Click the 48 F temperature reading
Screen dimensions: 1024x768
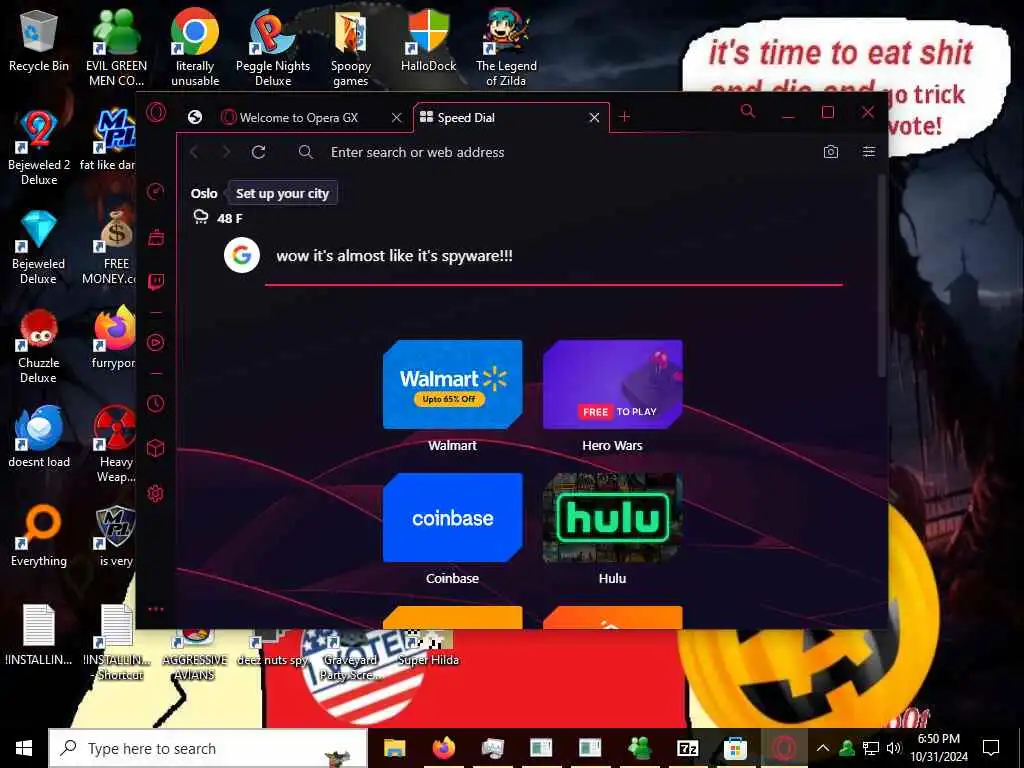pos(230,218)
